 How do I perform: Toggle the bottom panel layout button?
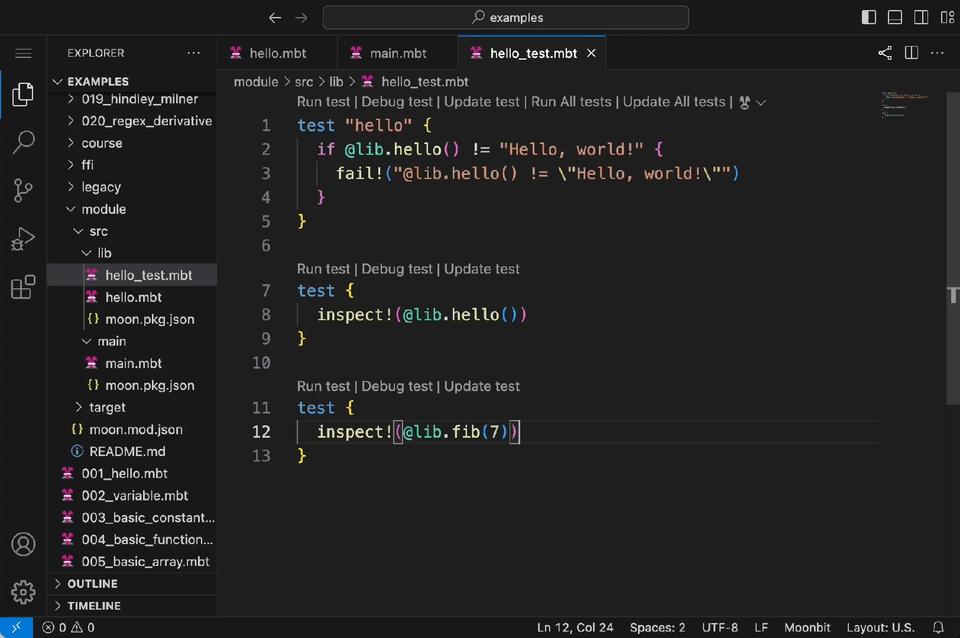[895, 17]
